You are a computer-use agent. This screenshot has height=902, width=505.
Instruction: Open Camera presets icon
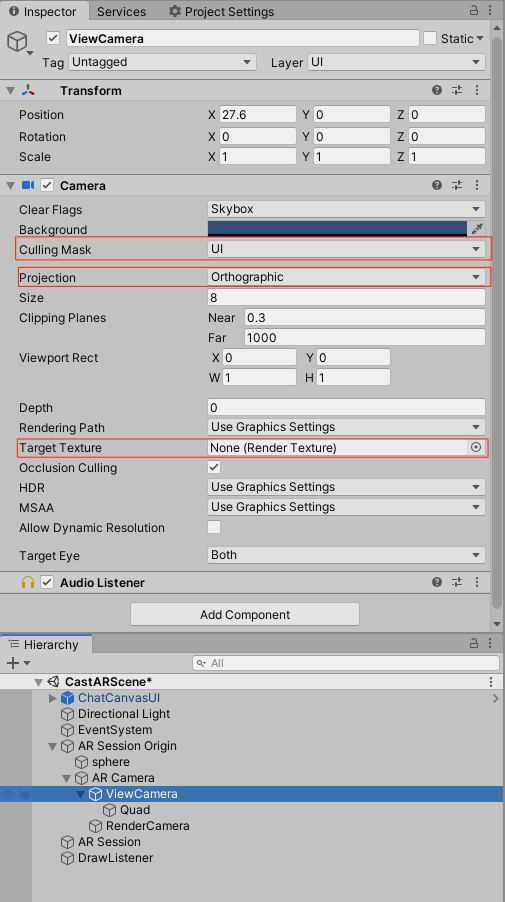coord(457,185)
